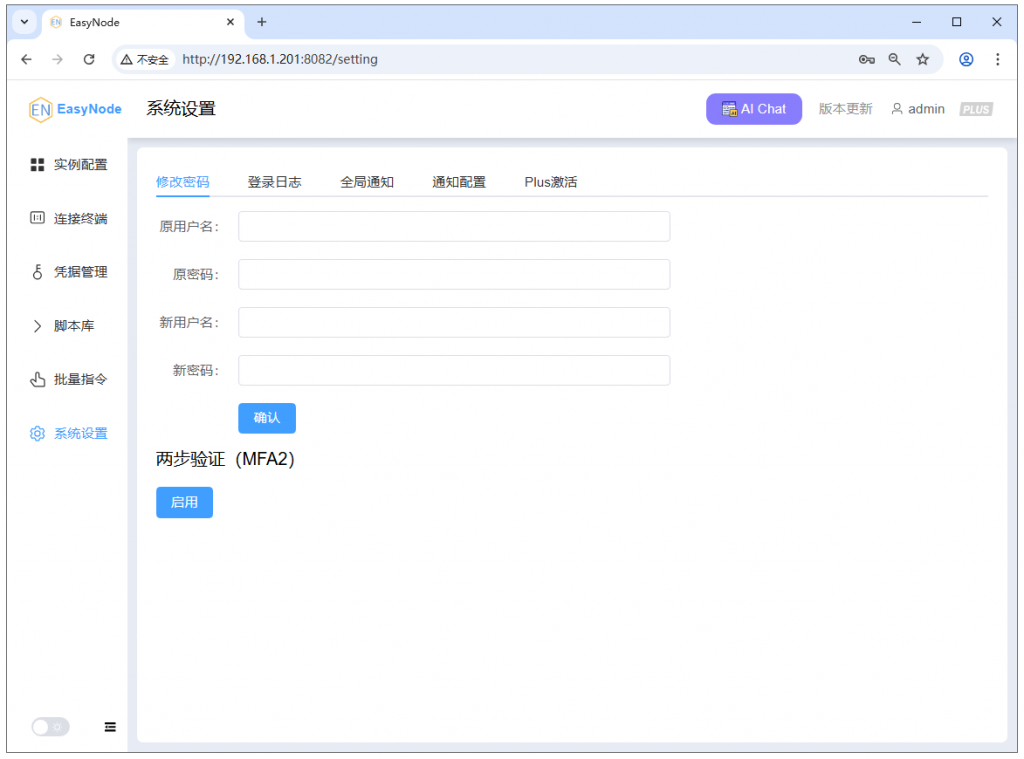
Task: Open the Plus激活 tab
Action: click(549, 182)
